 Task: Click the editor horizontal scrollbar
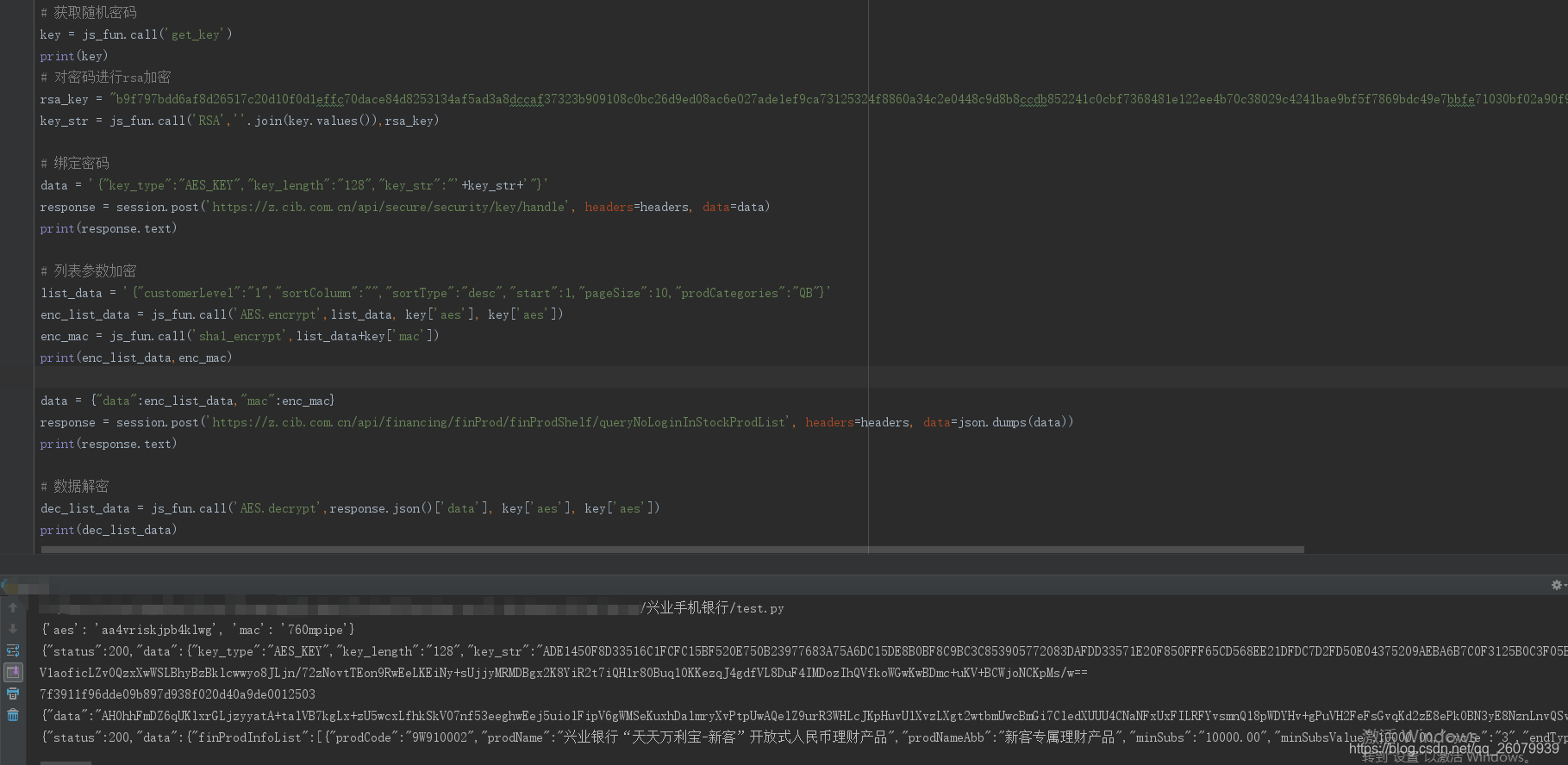[672, 550]
